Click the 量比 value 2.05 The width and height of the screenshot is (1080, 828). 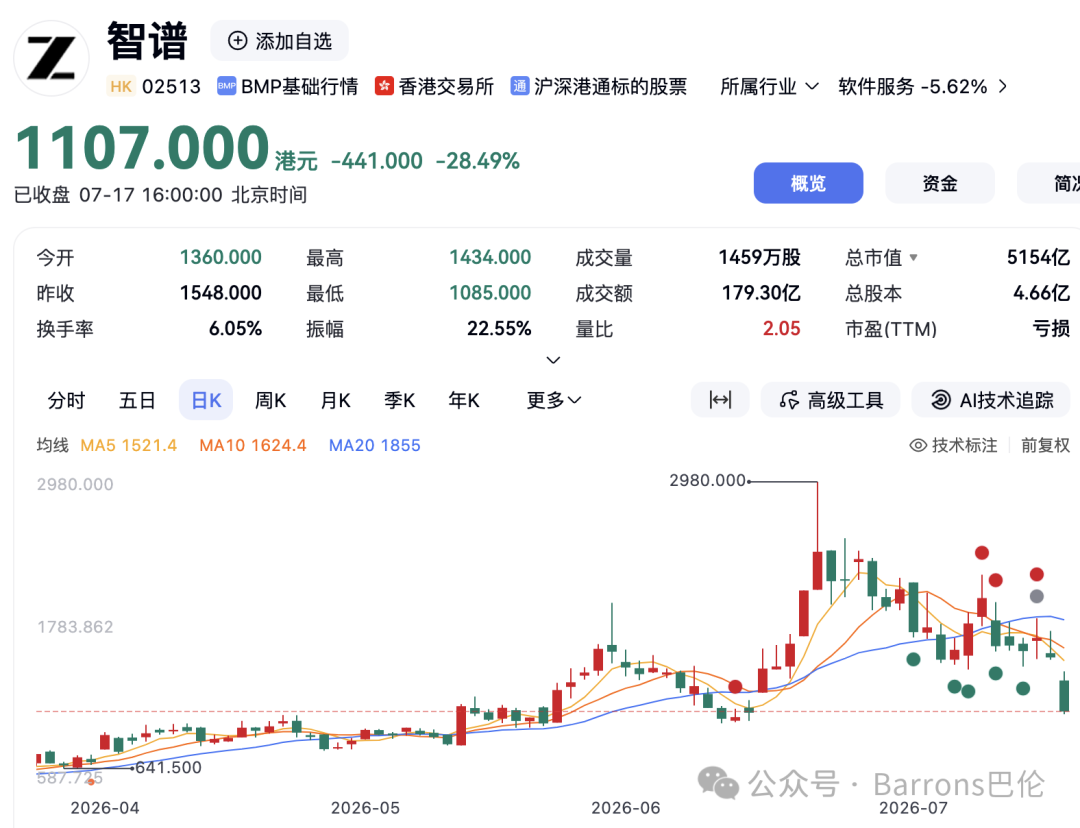tap(781, 329)
